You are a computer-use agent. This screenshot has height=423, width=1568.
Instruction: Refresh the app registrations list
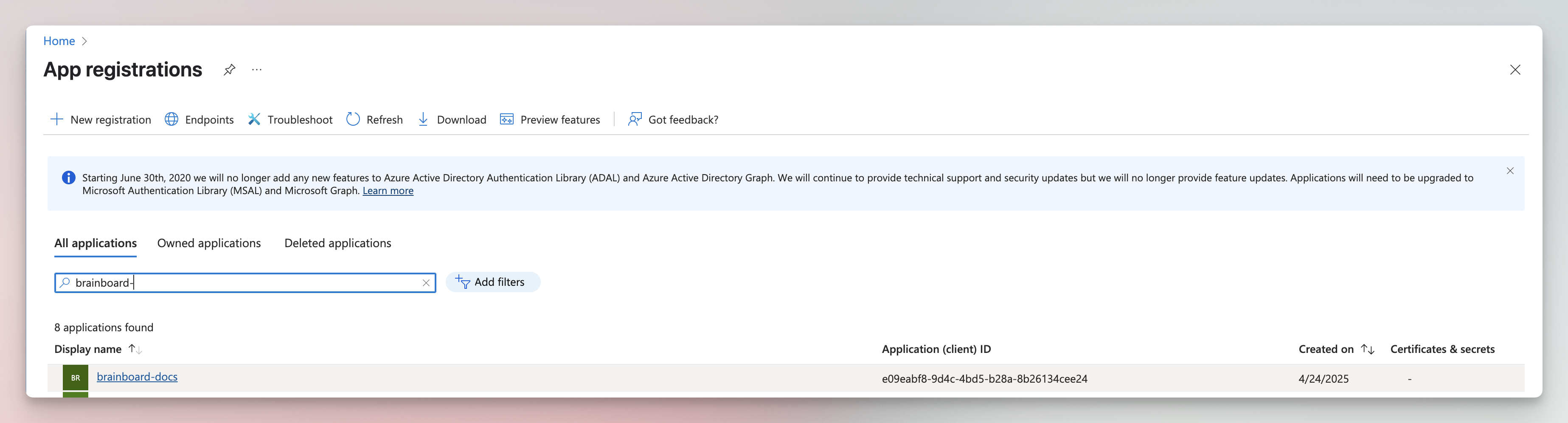coord(374,119)
